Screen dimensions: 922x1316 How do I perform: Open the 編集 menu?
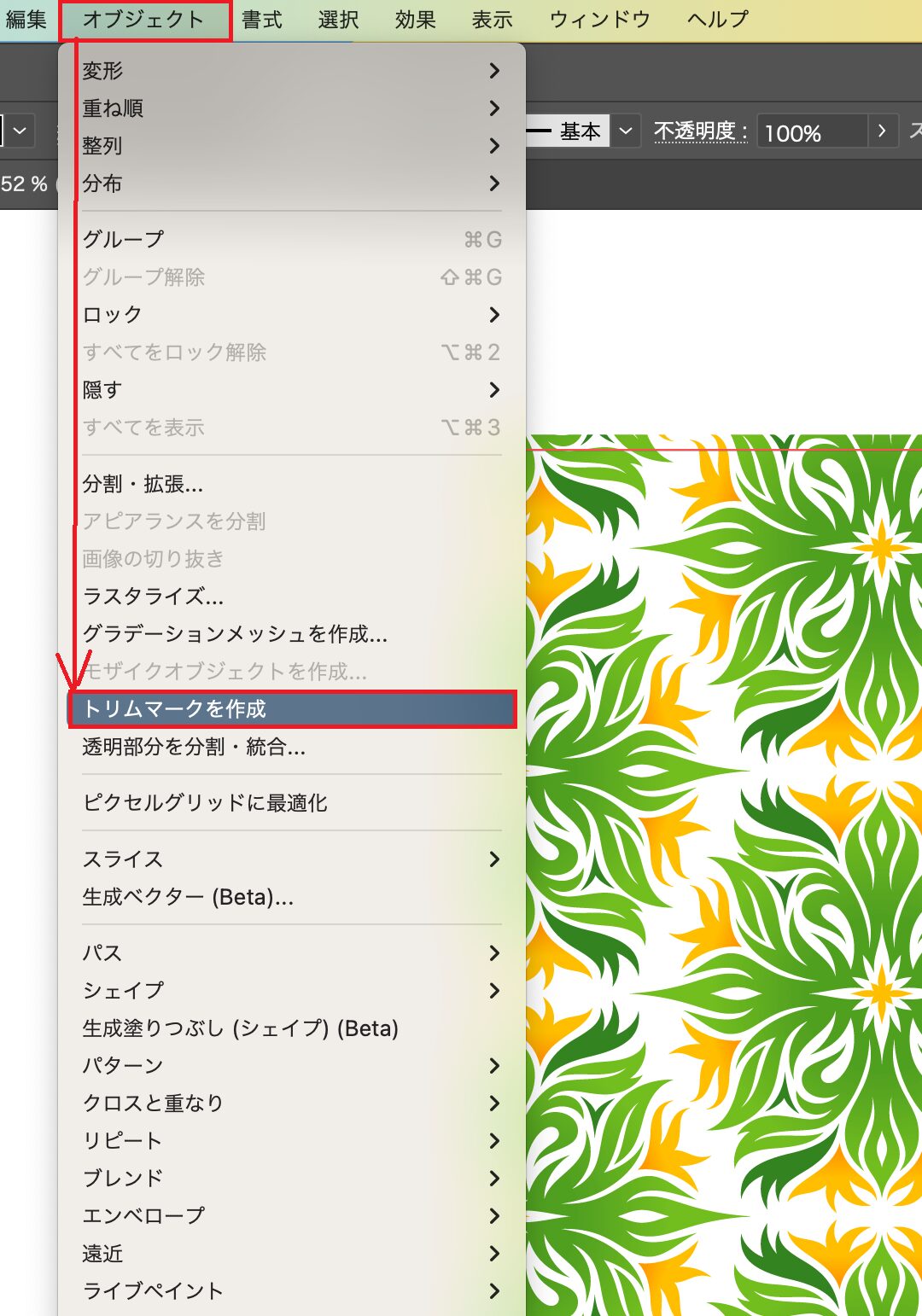pyautogui.click(x=26, y=20)
